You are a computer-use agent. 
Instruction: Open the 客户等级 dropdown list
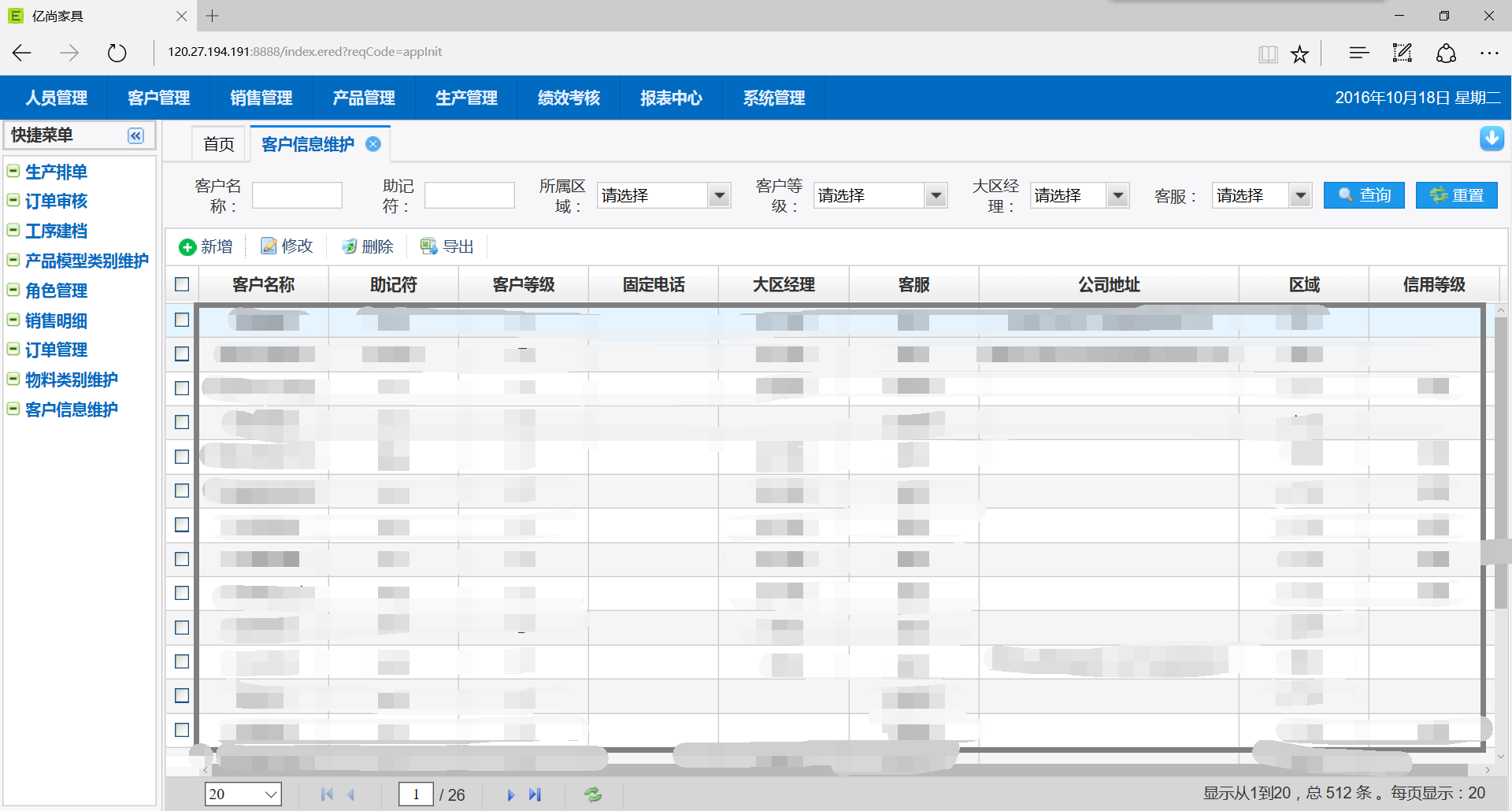pyautogui.click(x=936, y=195)
